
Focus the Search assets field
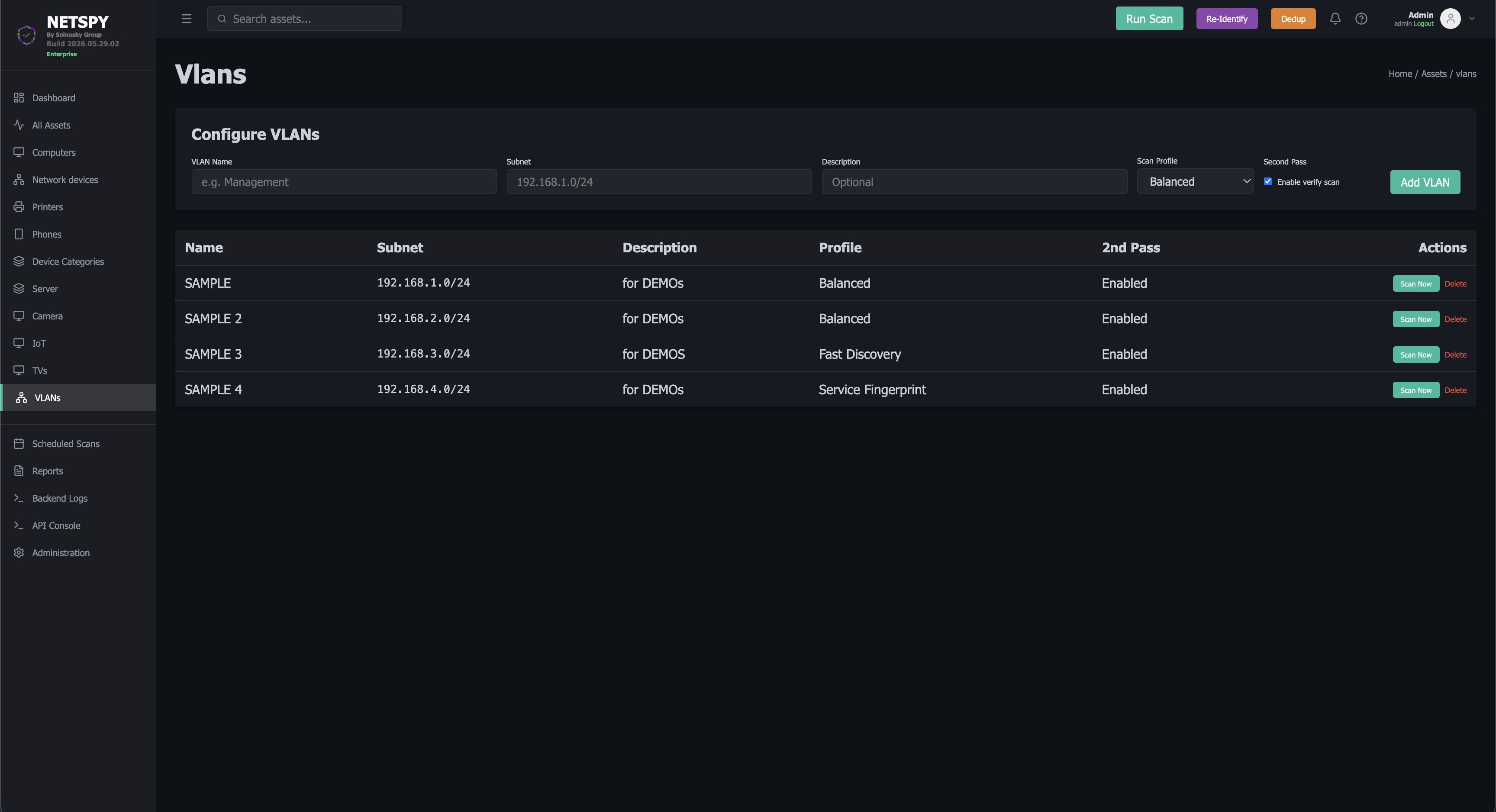click(x=304, y=19)
